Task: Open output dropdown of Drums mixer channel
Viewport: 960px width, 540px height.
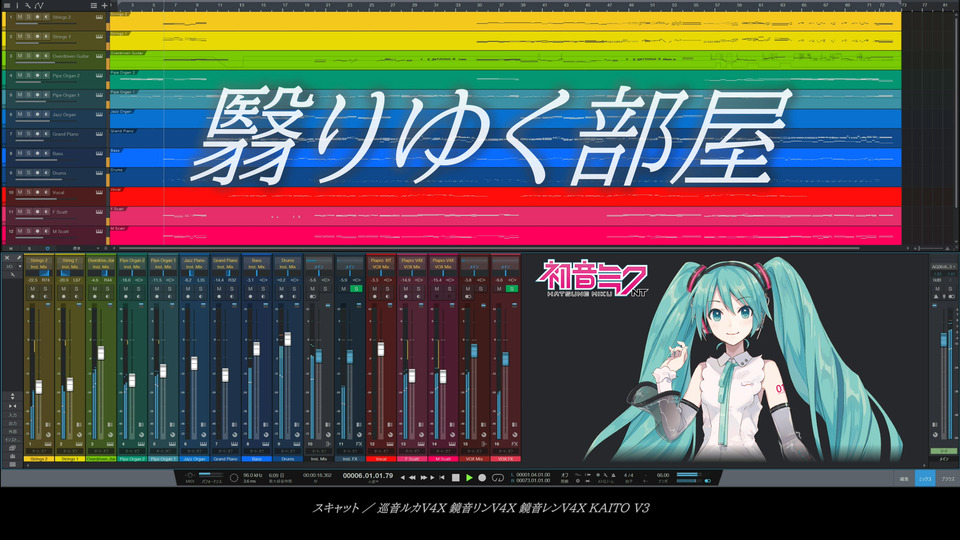Action: tap(288, 267)
